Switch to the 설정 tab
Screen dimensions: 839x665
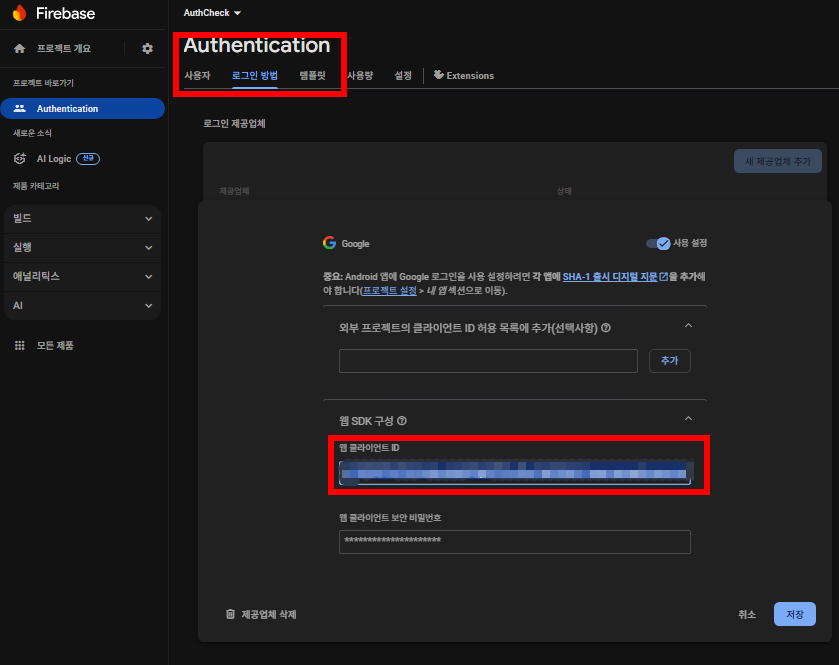point(403,75)
